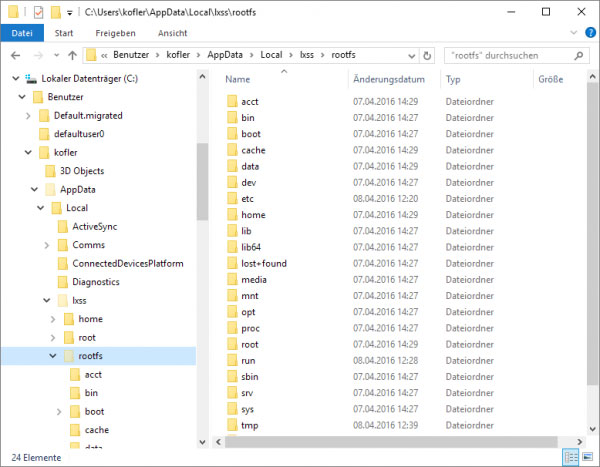
Task: Select the tmp folder icon in file list
Action: click(232, 425)
